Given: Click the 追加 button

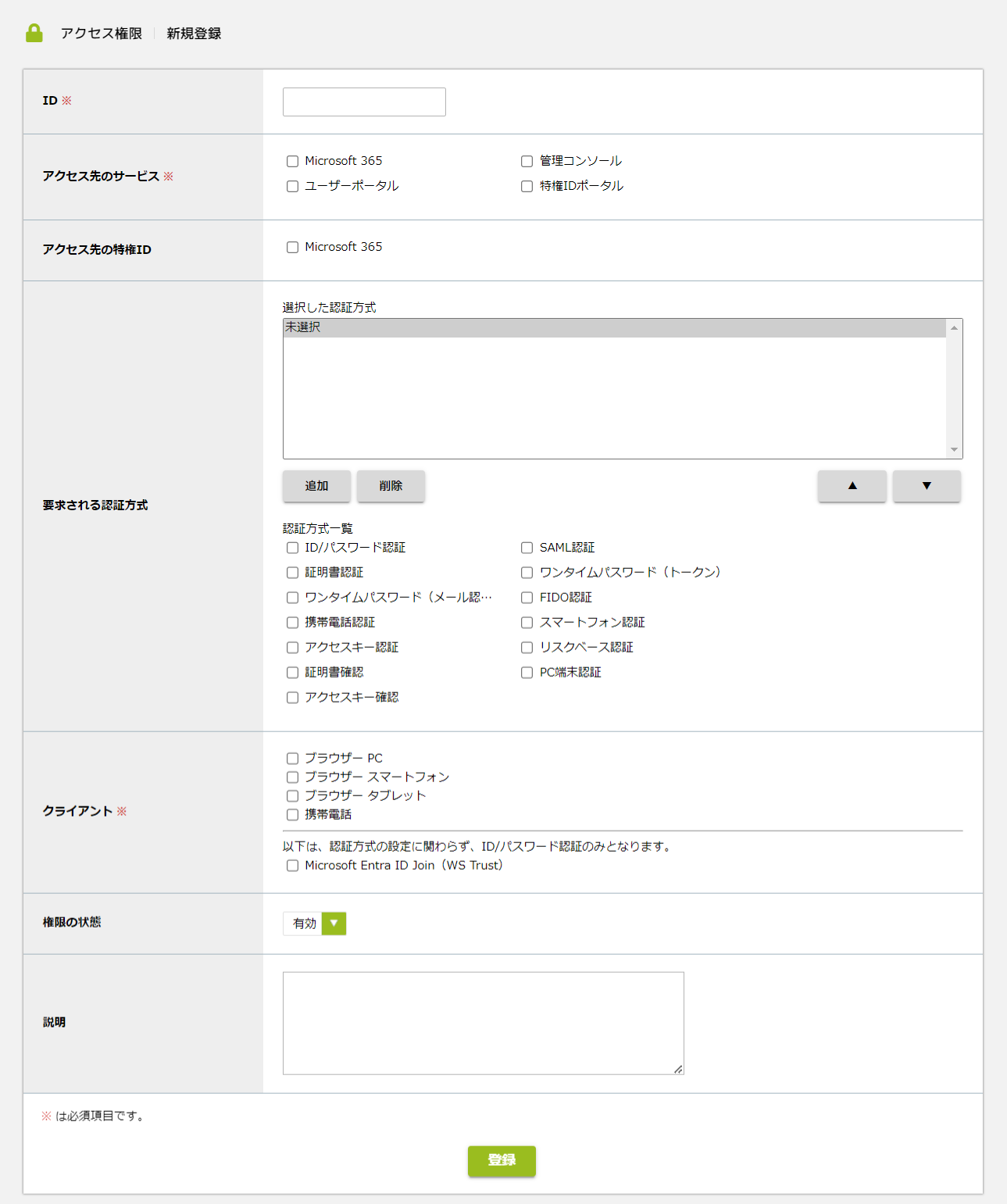Looking at the screenshot, I should pyautogui.click(x=316, y=485).
